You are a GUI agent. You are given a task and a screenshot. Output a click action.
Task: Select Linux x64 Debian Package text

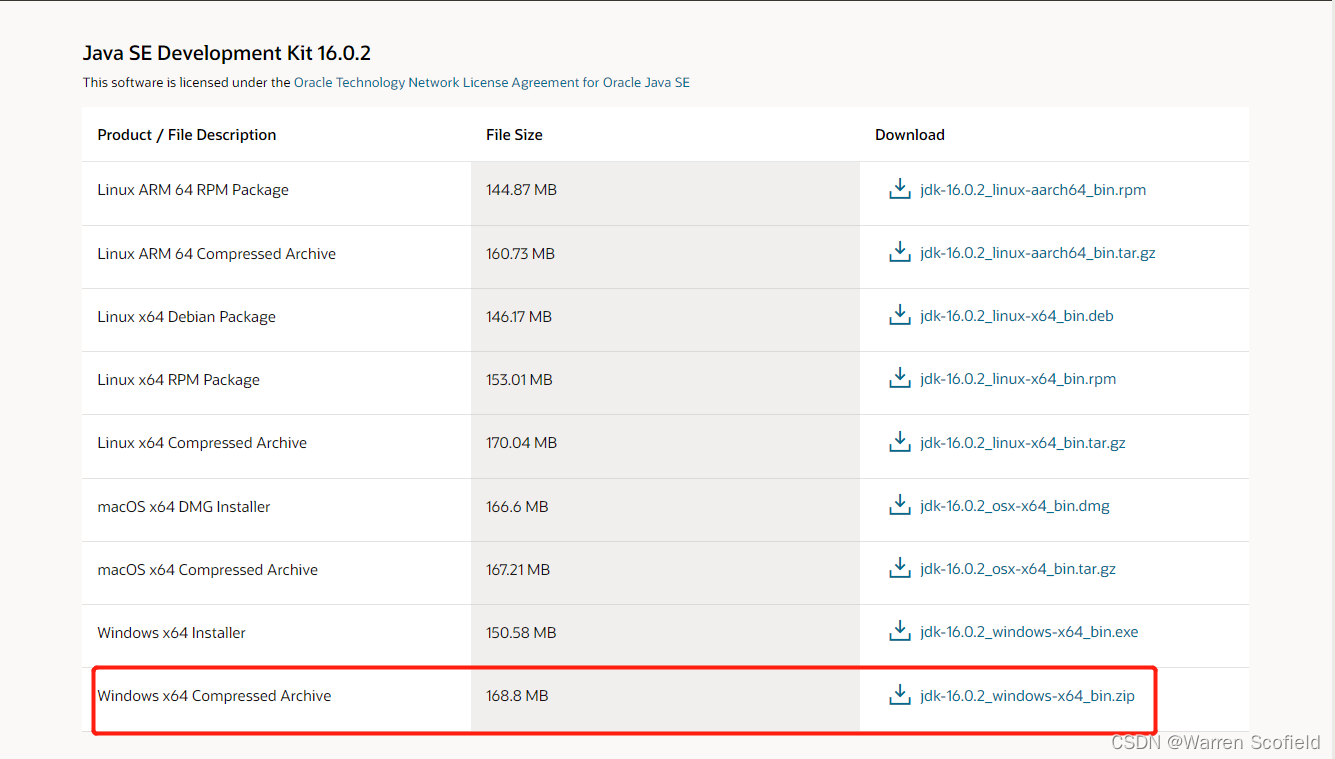tap(187, 317)
